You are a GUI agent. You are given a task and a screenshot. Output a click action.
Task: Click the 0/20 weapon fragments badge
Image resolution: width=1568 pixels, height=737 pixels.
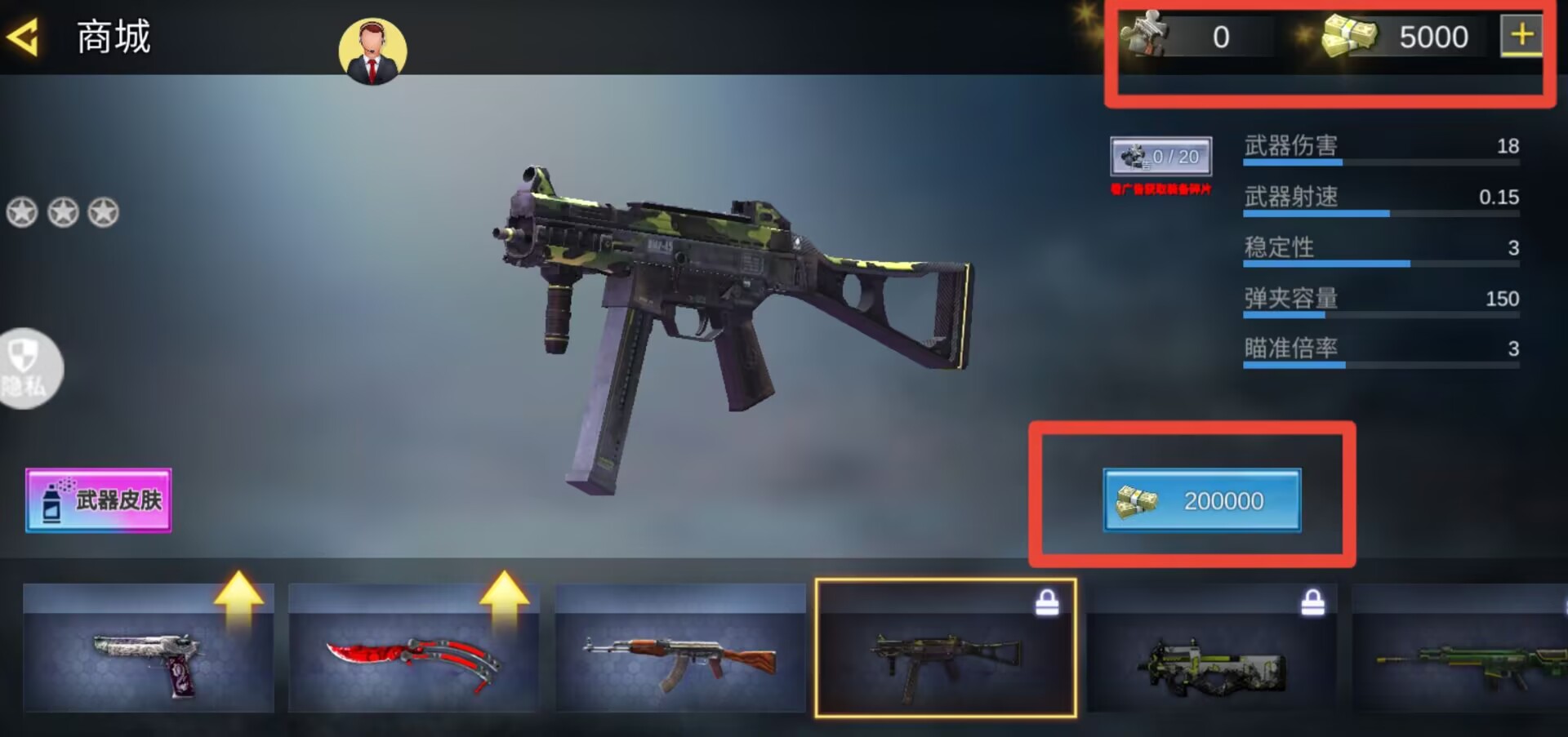(1160, 156)
